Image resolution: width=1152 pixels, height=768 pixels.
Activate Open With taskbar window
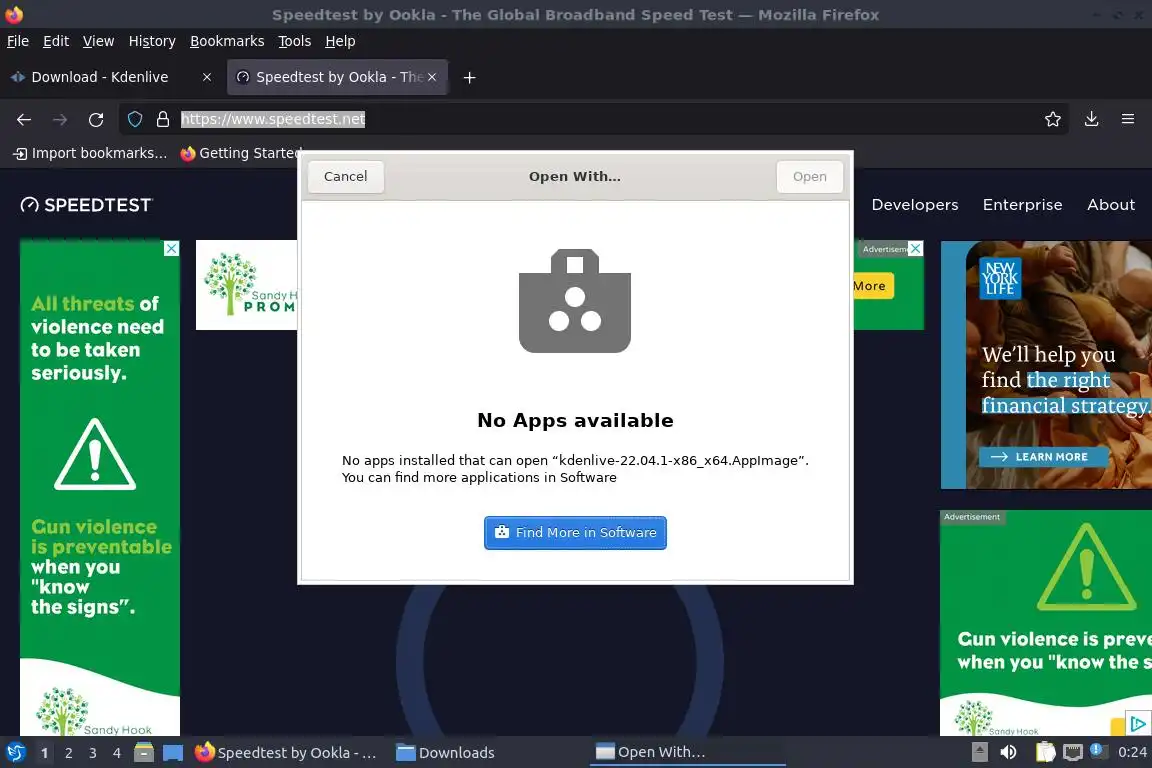point(688,752)
